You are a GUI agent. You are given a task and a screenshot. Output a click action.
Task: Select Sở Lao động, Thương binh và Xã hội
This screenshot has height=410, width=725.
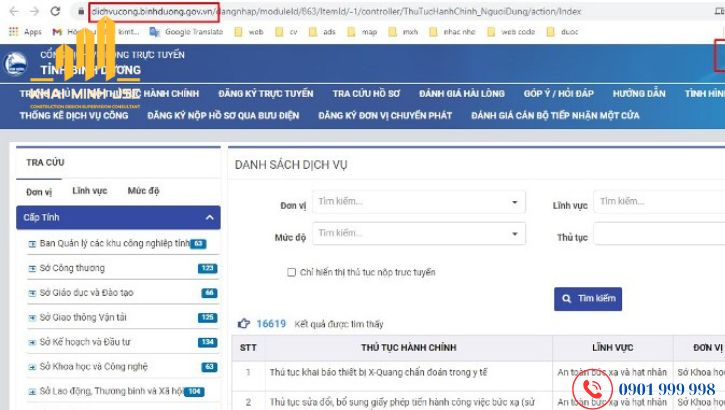click(111, 391)
